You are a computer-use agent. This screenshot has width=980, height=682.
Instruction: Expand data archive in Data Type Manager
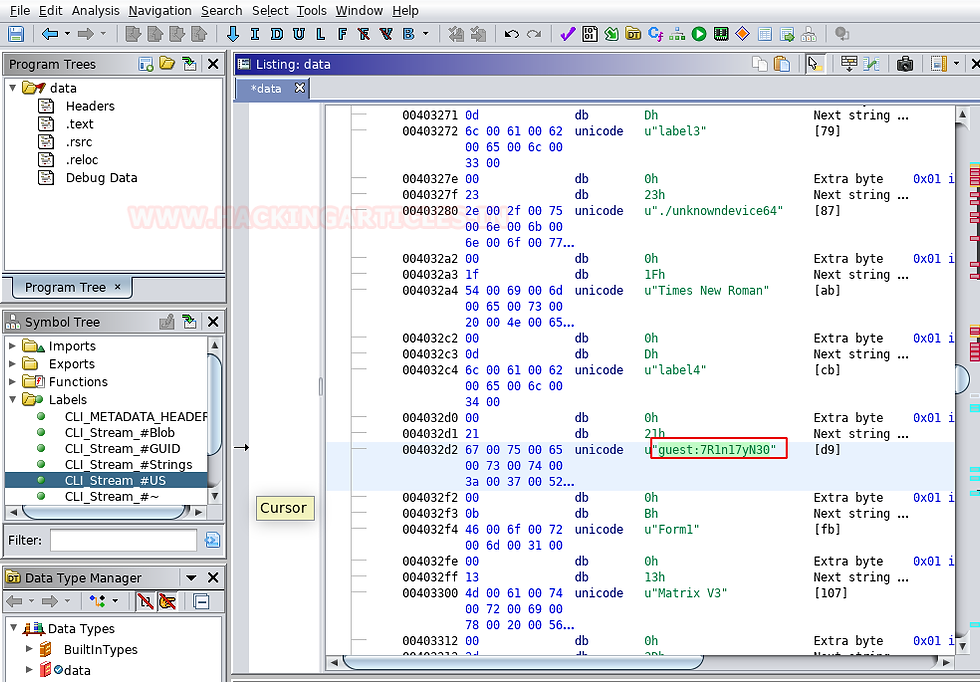tap(29, 669)
